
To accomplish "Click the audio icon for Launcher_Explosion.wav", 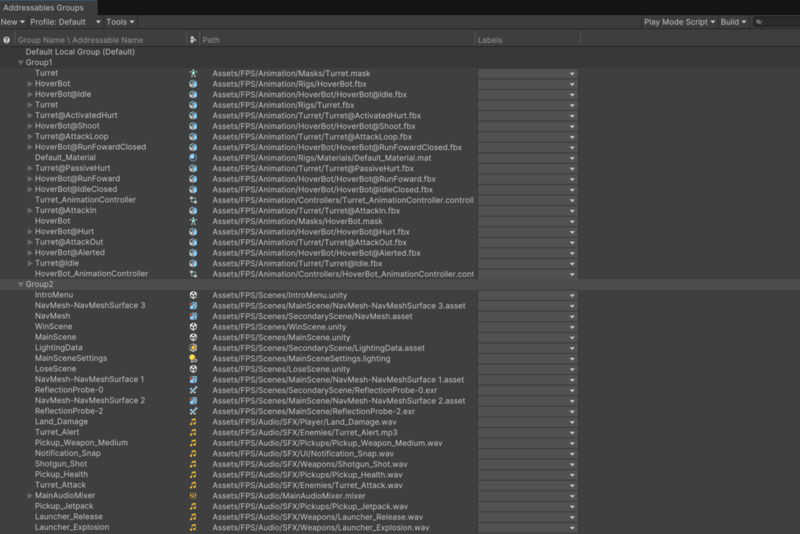I will click(193, 527).
